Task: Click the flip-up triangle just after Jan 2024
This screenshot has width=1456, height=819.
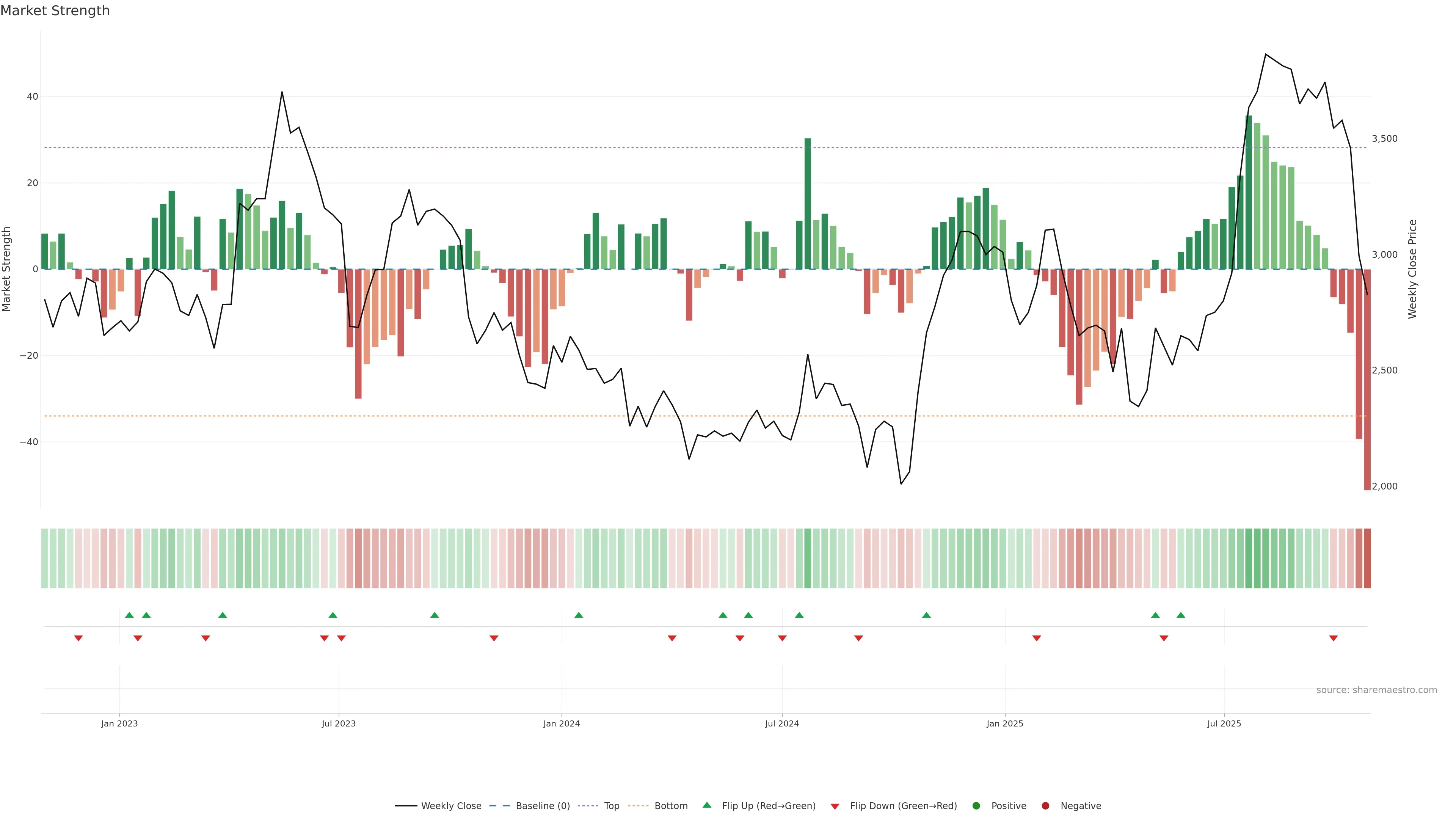Action: [x=579, y=615]
